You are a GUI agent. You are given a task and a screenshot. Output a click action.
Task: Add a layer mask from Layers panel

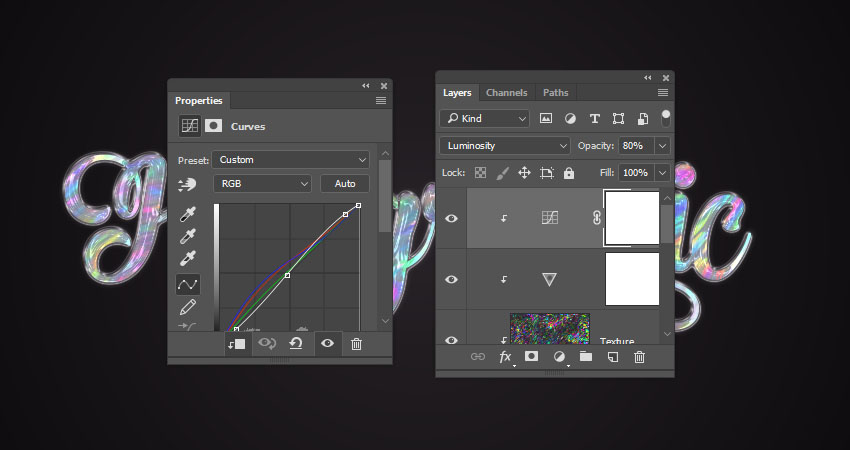point(532,356)
